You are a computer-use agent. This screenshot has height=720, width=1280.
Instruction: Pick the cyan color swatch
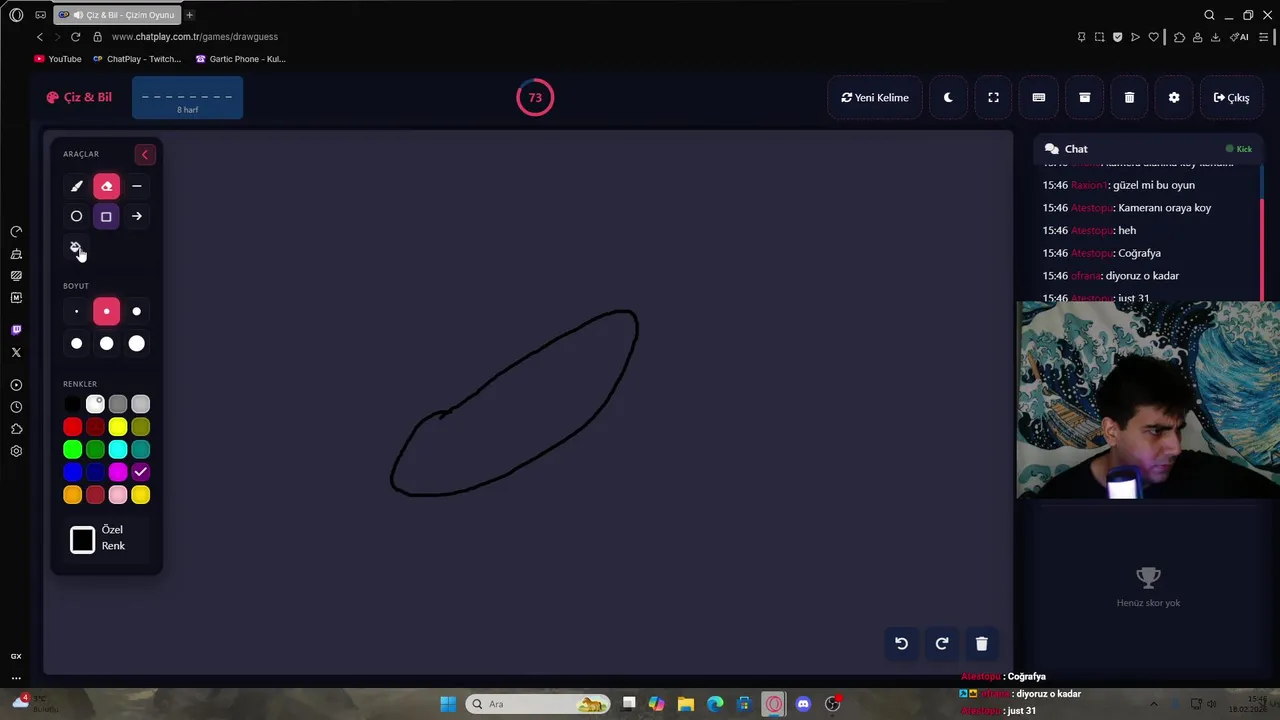(x=118, y=450)
